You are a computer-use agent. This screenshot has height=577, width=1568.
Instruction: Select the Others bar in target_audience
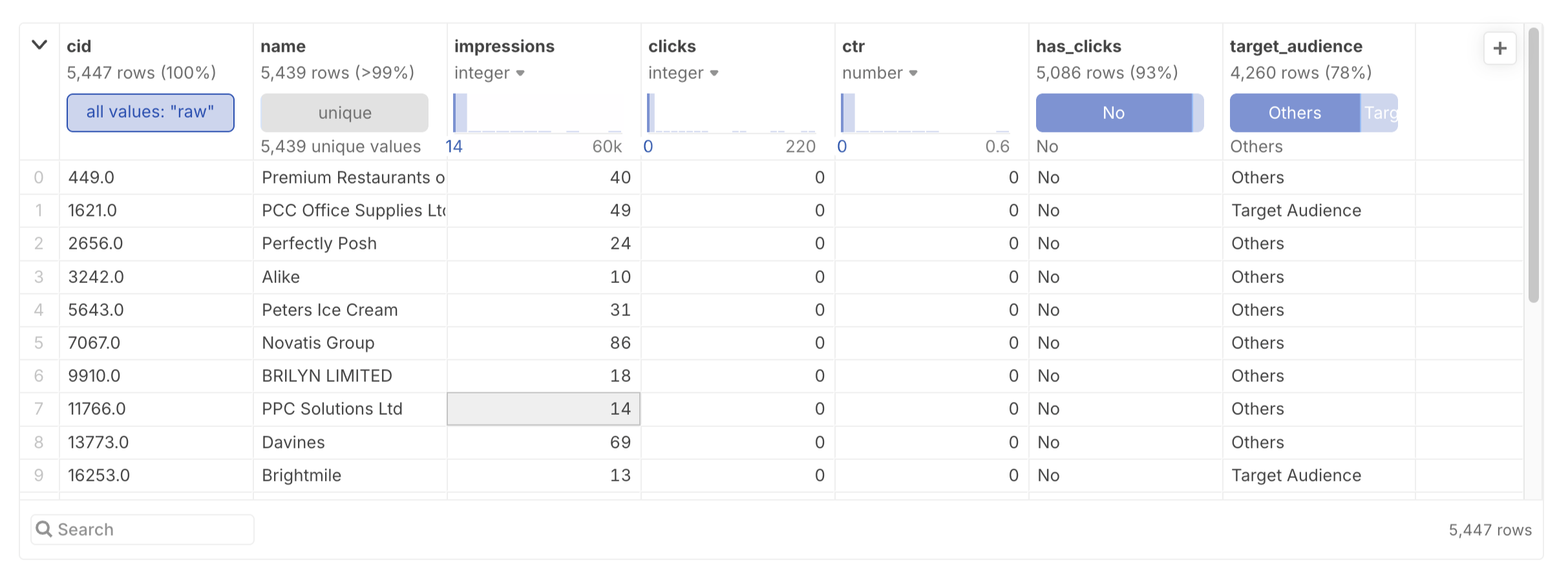click(1294, 113)
